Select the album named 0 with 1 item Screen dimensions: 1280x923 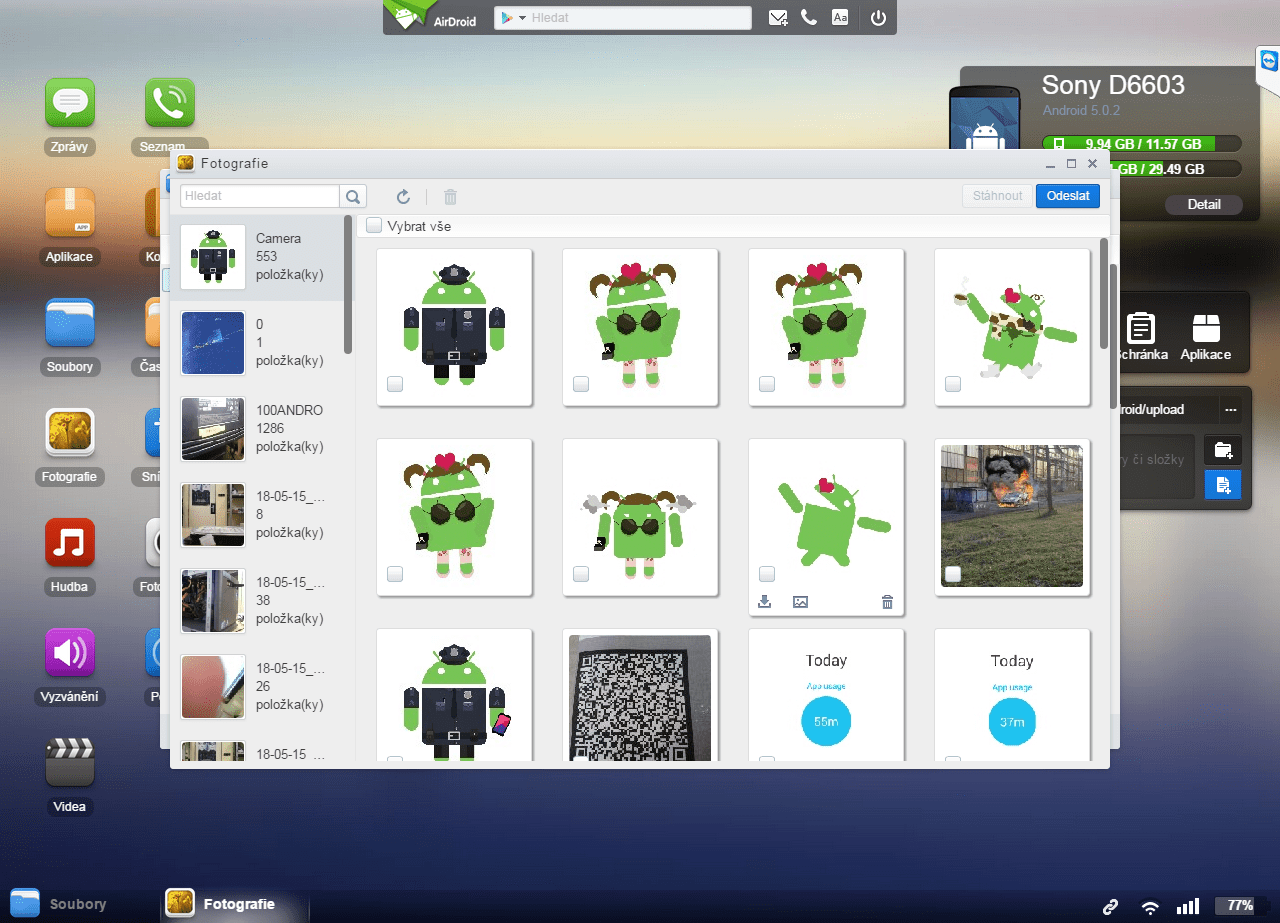[257, 343]
